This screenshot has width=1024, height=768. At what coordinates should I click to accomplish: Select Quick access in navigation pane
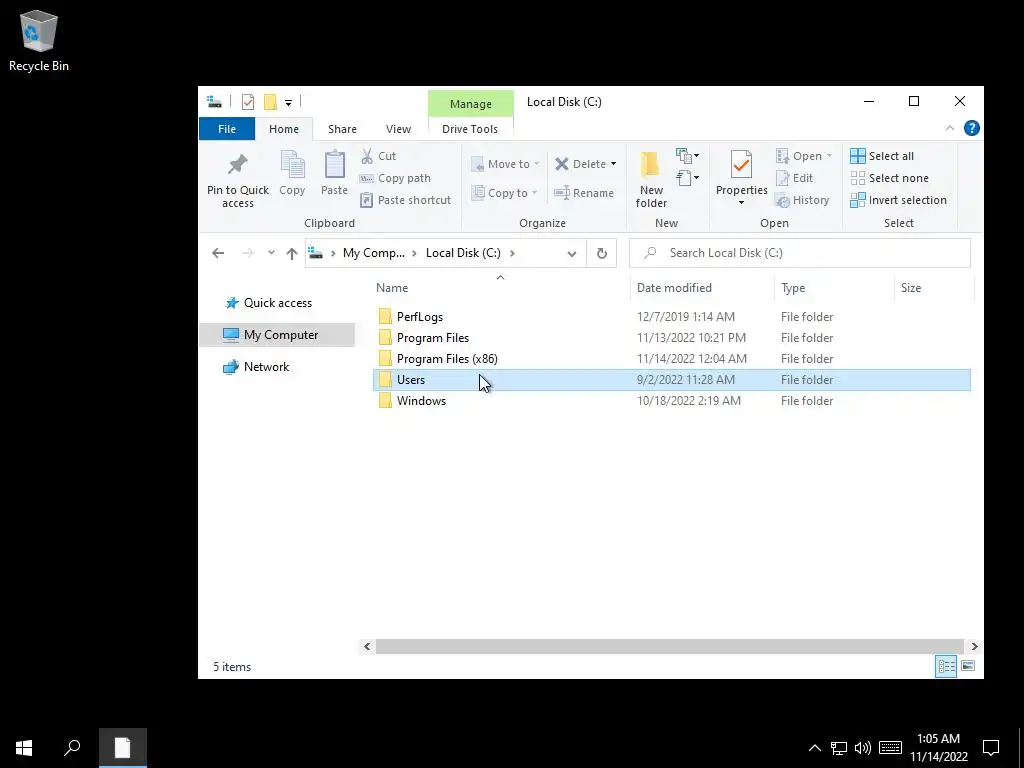[278, 303]
